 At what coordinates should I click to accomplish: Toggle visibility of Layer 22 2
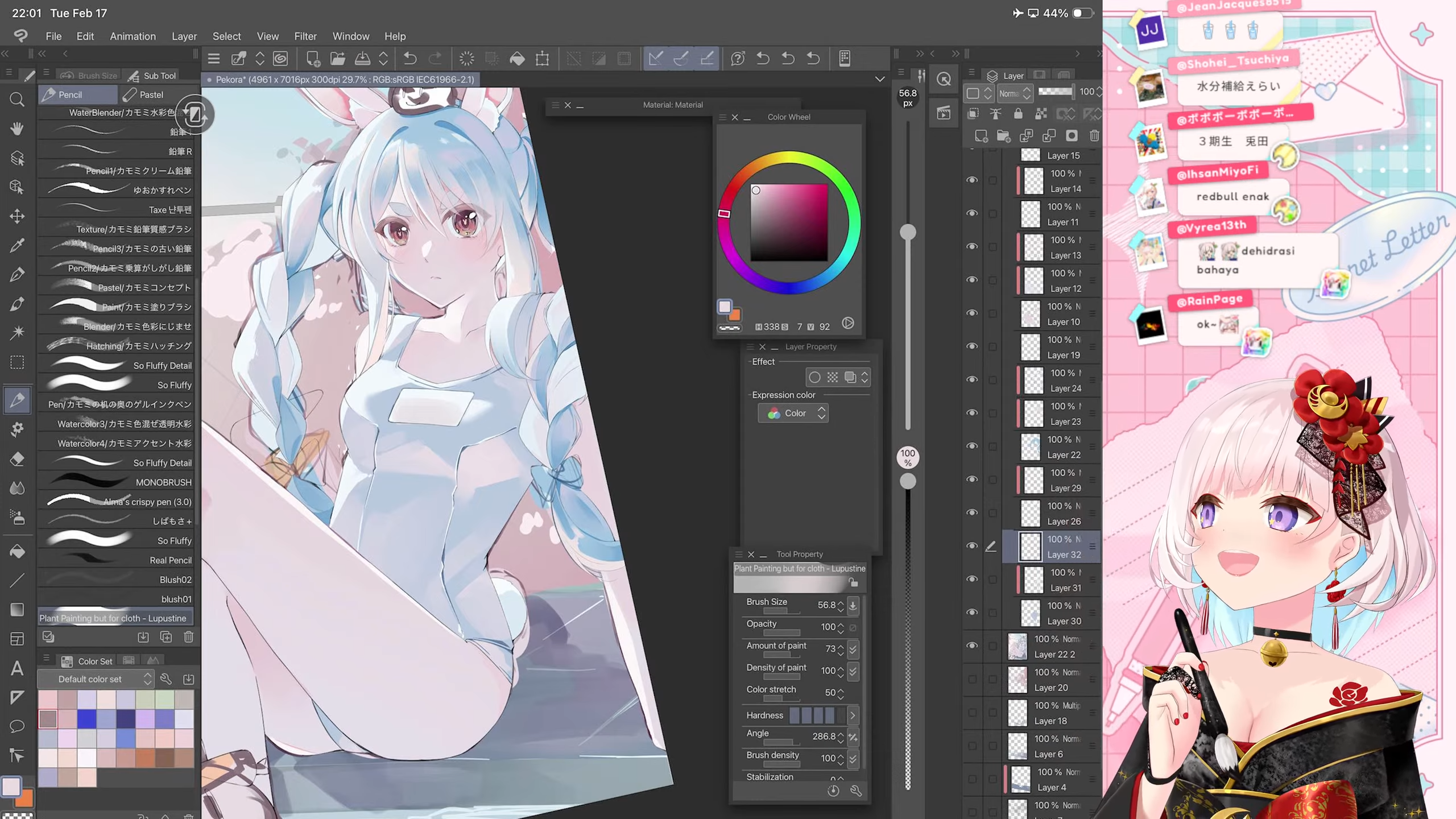[972, 646]
